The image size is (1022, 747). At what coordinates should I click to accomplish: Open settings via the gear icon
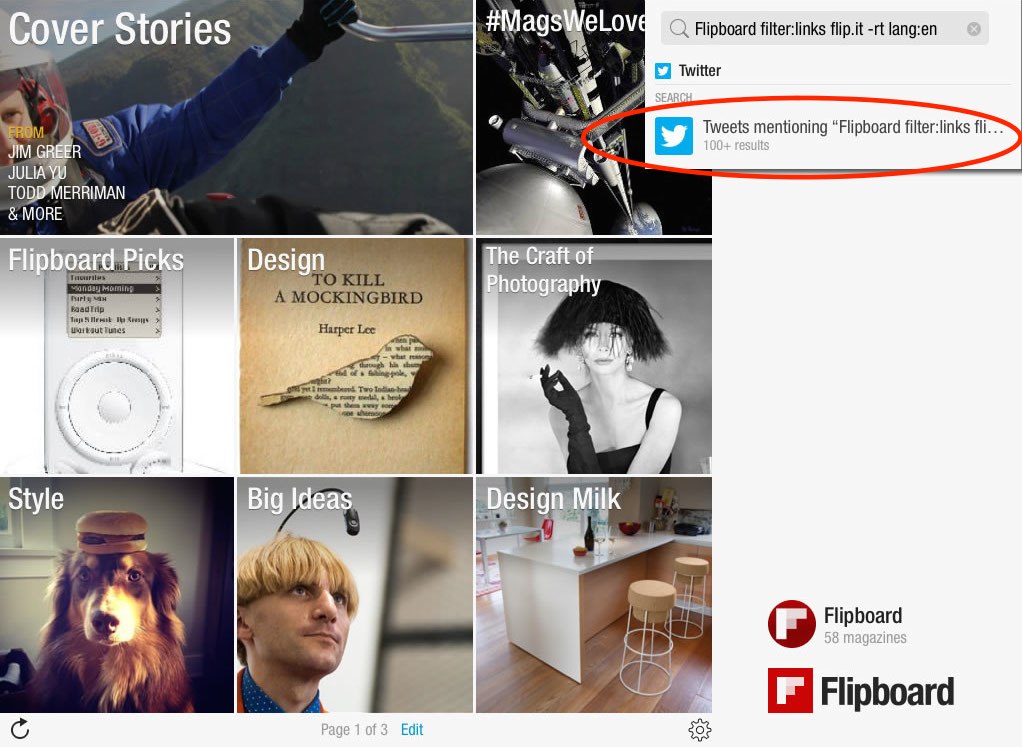click(699, 729)
